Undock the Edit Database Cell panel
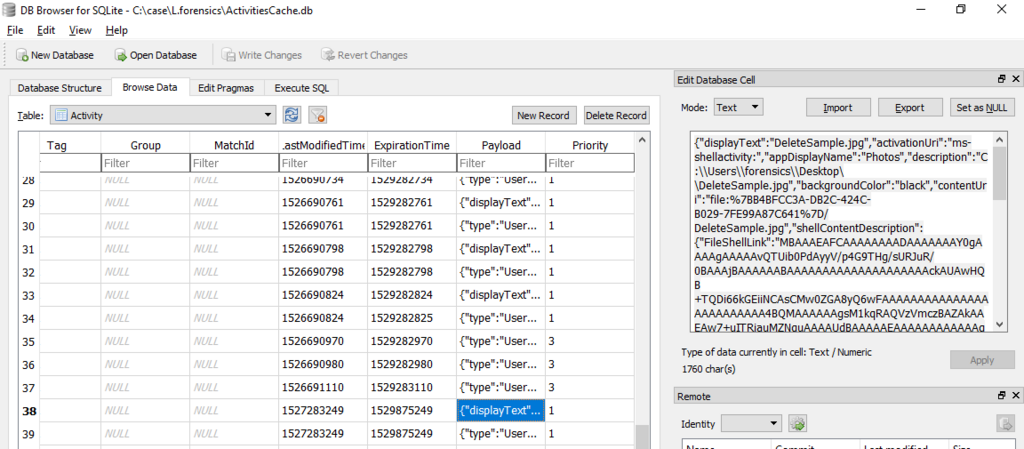The image size is (1024, 449). (1002, 79)
